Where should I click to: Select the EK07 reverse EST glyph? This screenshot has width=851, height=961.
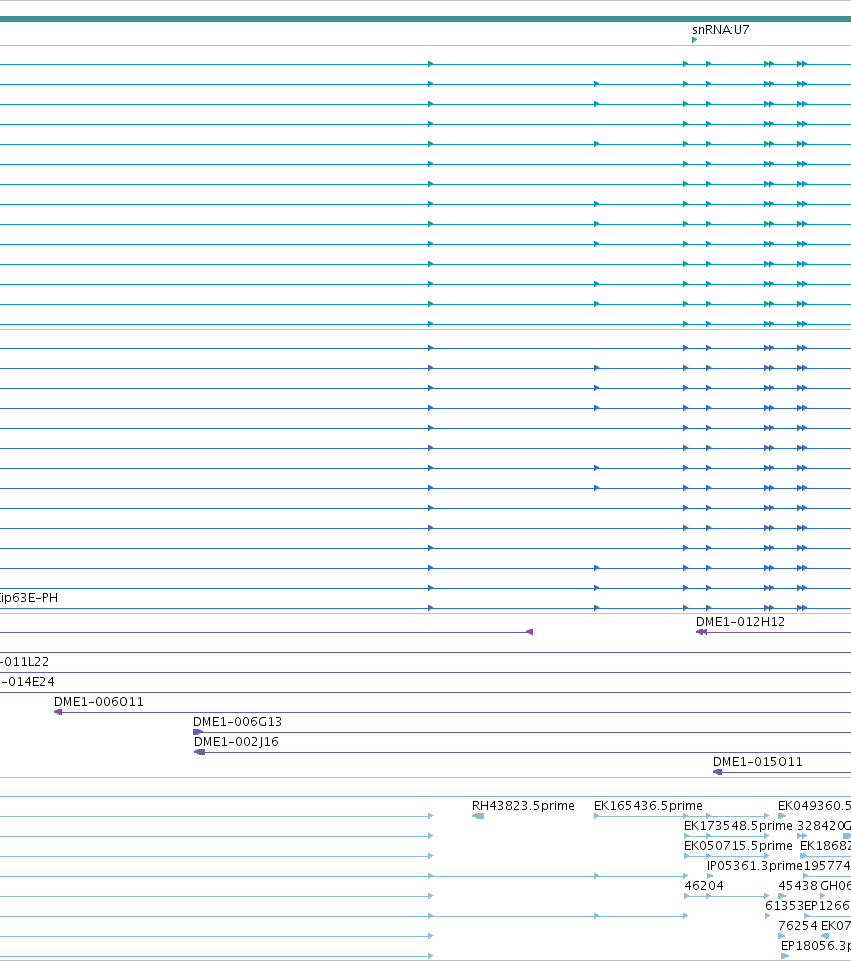pos(825,936)
